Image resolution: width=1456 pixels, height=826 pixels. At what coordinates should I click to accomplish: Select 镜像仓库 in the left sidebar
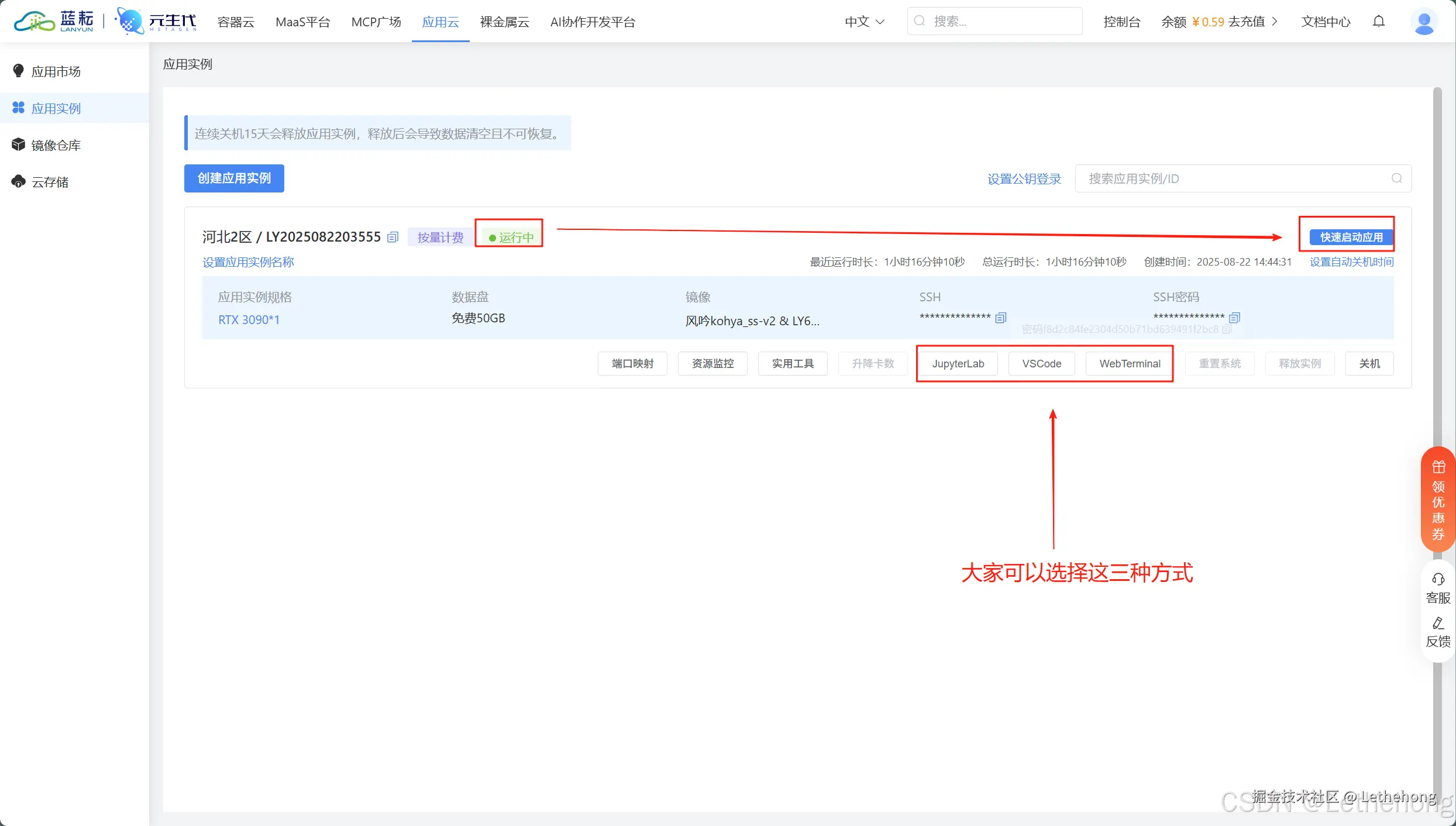[56, 144]
